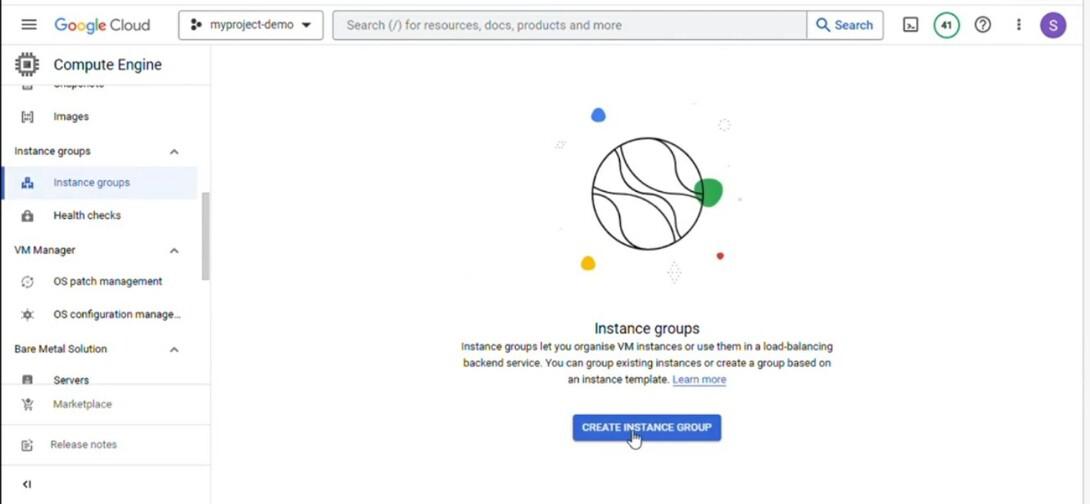Open Images in the sidebar
1090x504 pixels.
coord(71,117)
